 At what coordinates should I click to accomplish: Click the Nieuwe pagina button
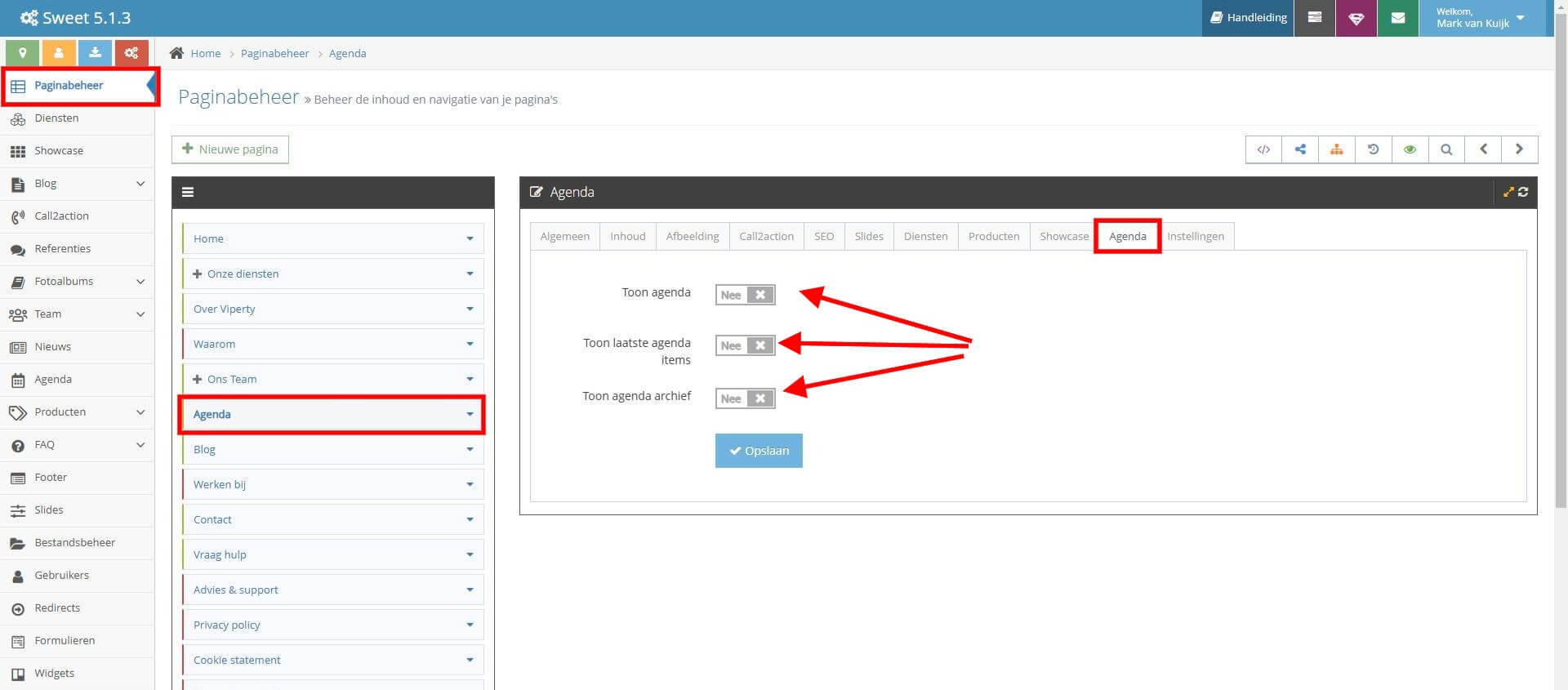230,149
